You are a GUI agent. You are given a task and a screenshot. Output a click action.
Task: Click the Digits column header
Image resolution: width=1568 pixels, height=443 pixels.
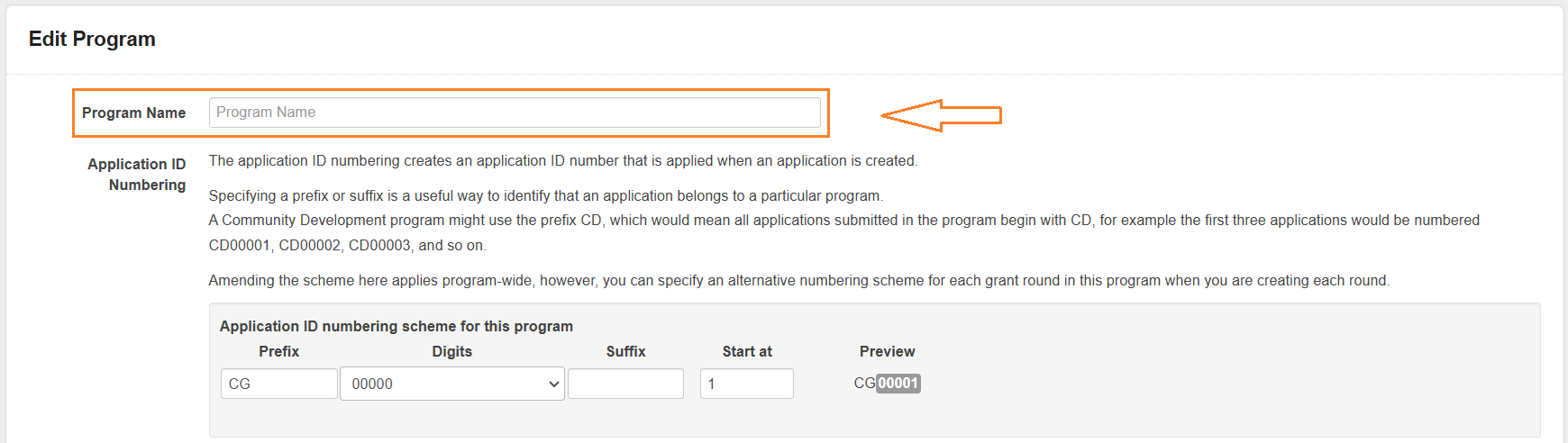[451, 351]
